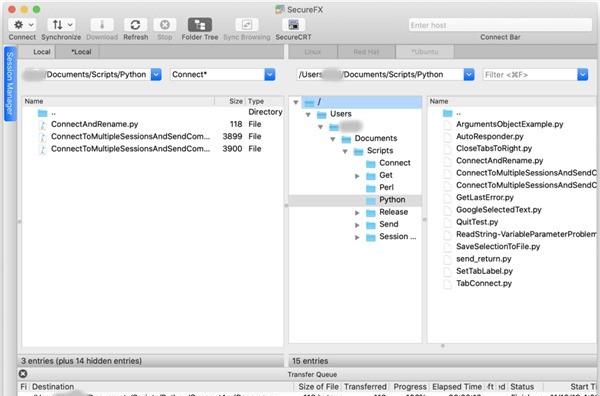
Task: Sort local pane by Name column
Action: pyautogui.click(x=118, y=101)
